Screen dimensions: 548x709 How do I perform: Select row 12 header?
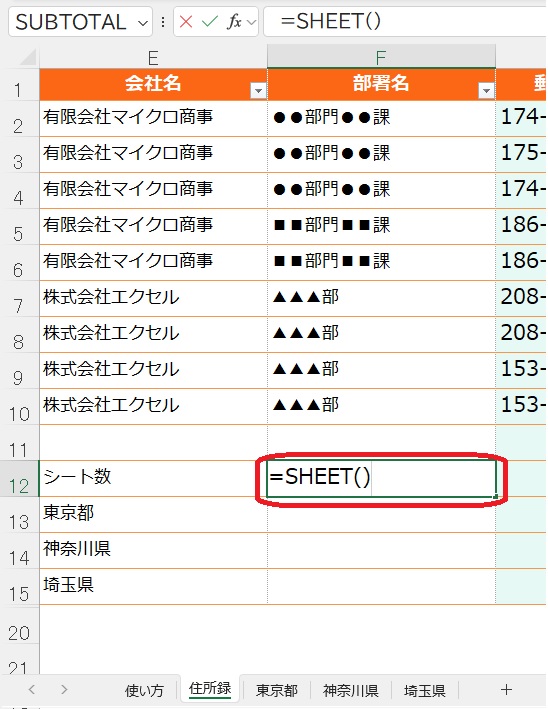(19, 479)
